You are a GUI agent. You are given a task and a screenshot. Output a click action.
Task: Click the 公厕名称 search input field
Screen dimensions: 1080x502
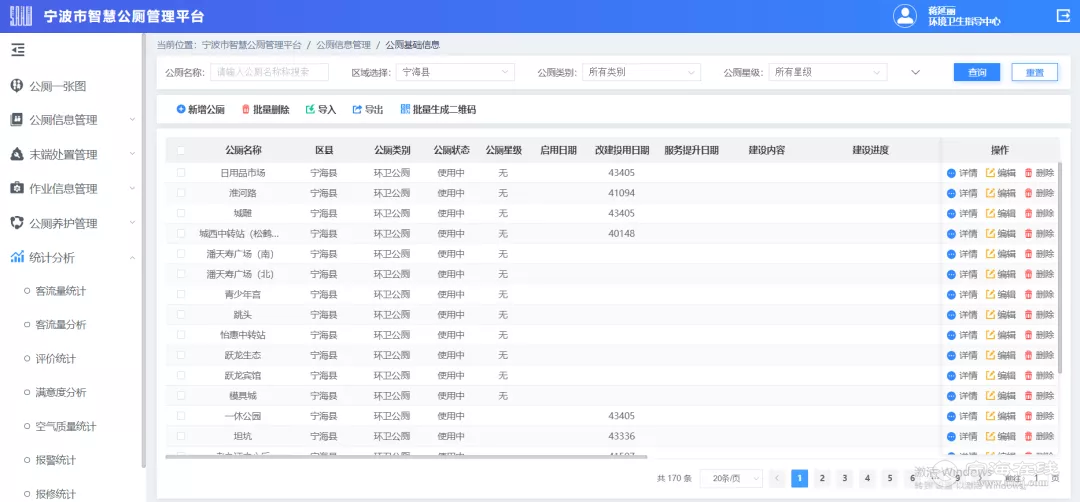point(269,72)
